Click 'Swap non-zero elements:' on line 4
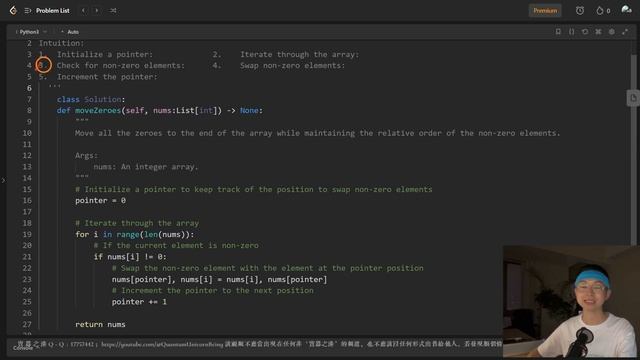The width and height of the screenshot is (640, 360). (x=292, y=65)
